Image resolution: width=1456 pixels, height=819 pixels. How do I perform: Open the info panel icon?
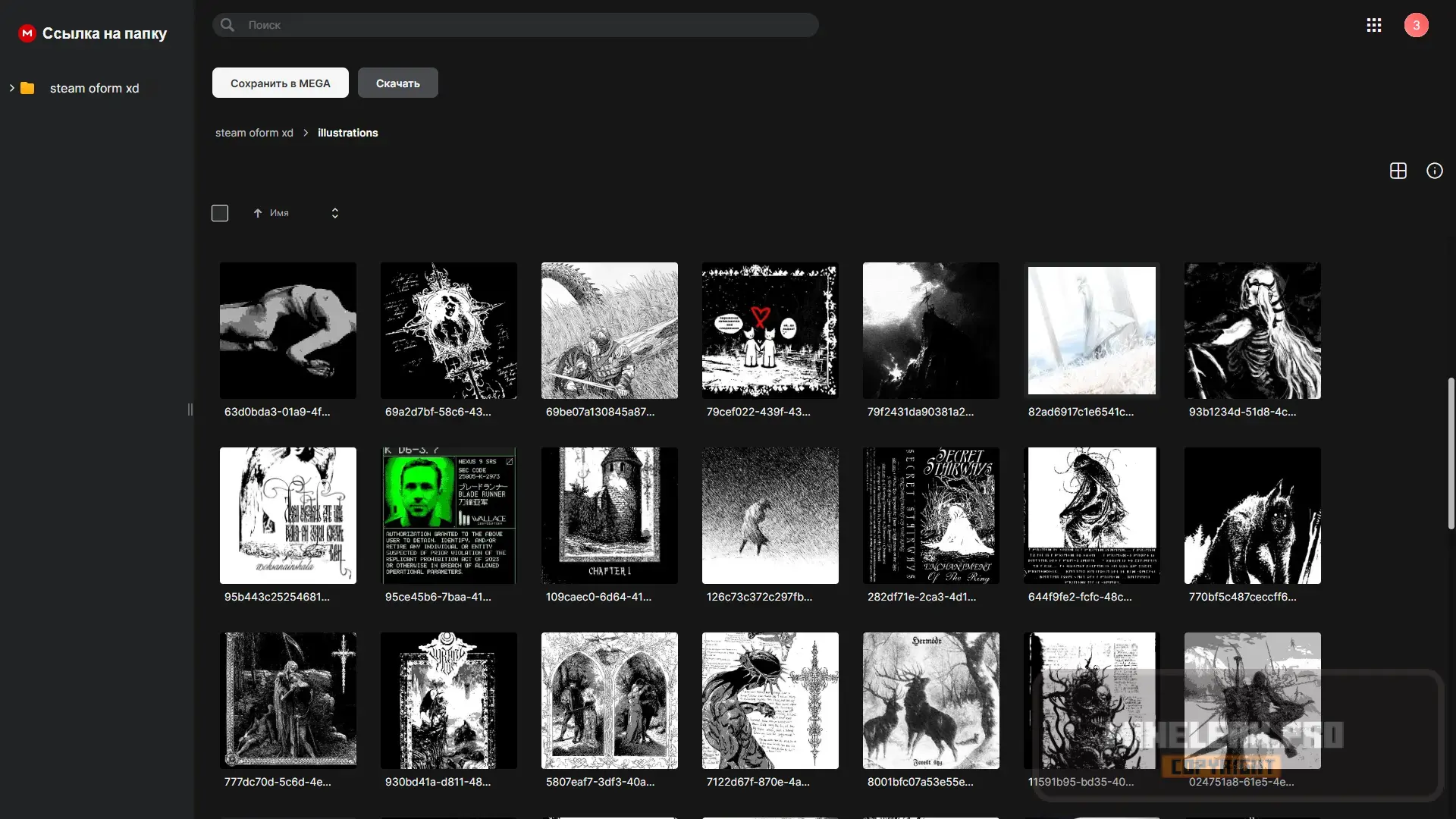pyautogui.click(x=1435, y=171)
